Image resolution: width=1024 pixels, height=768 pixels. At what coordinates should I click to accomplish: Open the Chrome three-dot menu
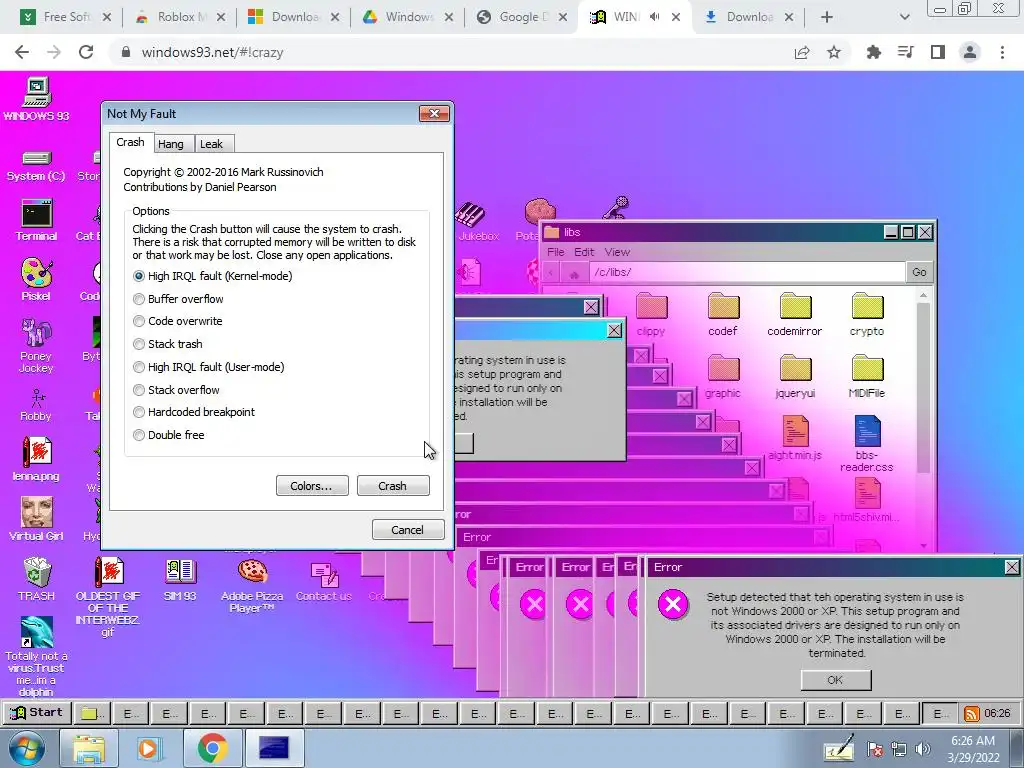coord(1002,52)
